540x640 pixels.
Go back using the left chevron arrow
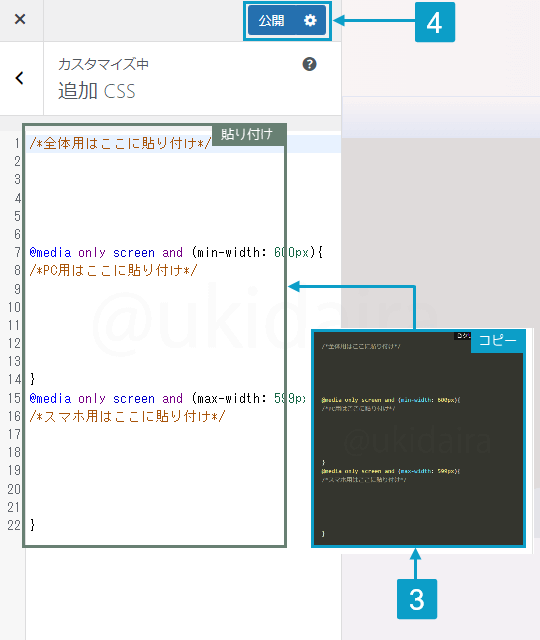20,78
